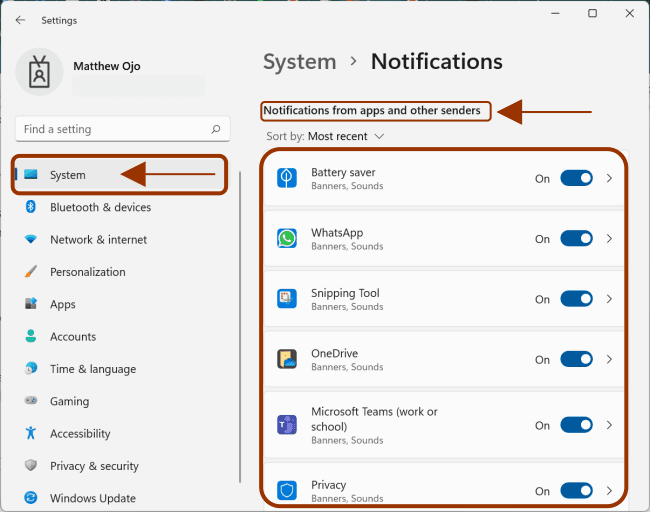Maximize the Settings window
650x512 pixels.
click(x=593, y=13)
